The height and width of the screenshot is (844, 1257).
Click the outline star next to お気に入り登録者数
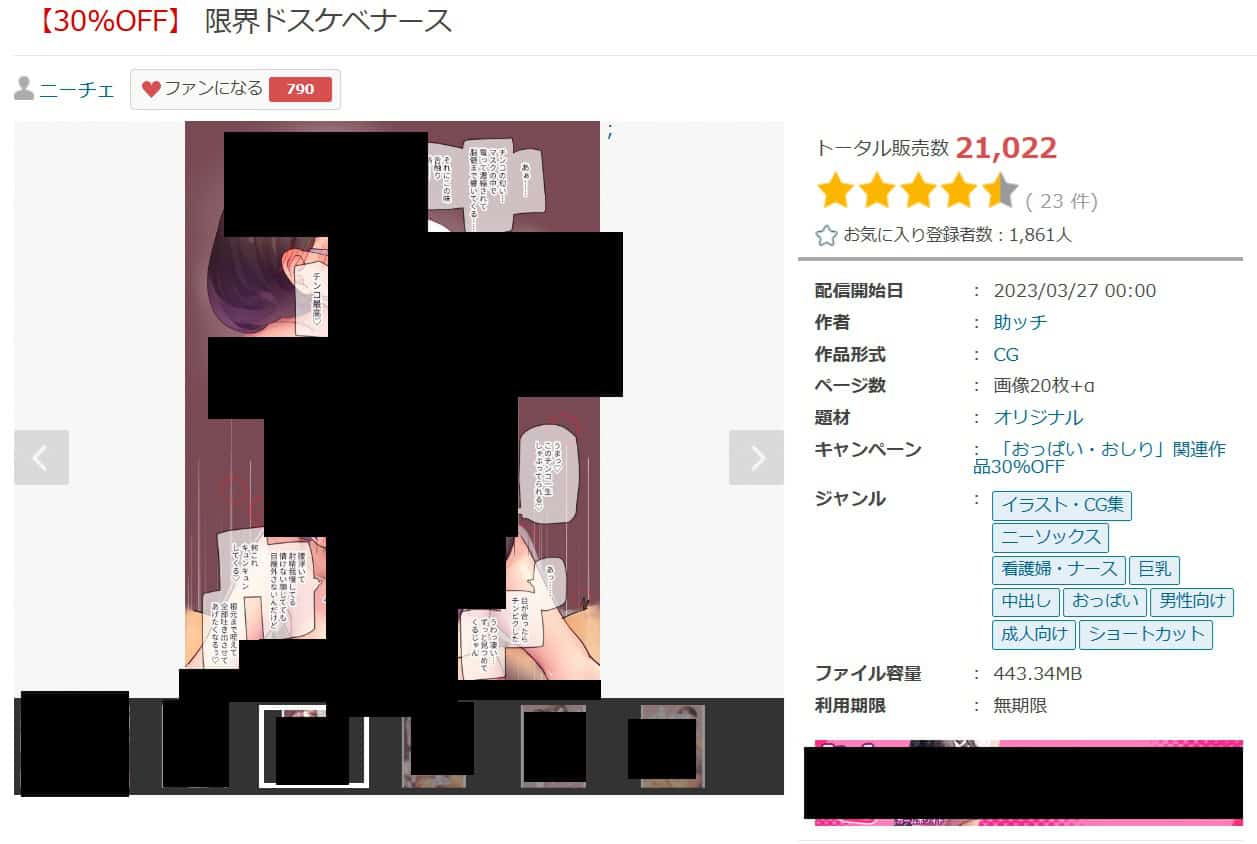click(x=826, y=236)
